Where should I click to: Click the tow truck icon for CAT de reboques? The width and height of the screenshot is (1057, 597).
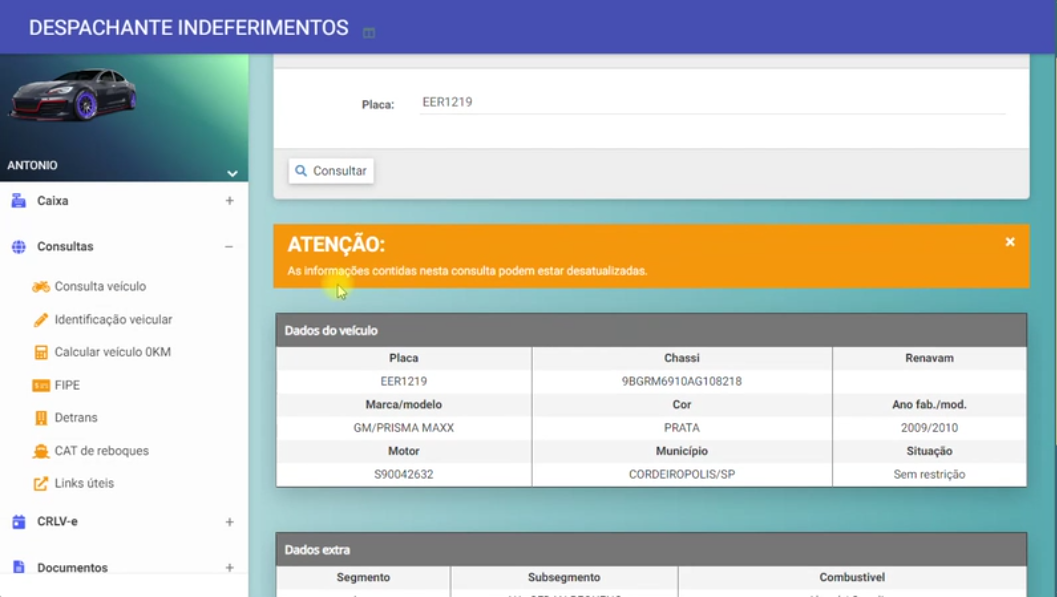41,451
